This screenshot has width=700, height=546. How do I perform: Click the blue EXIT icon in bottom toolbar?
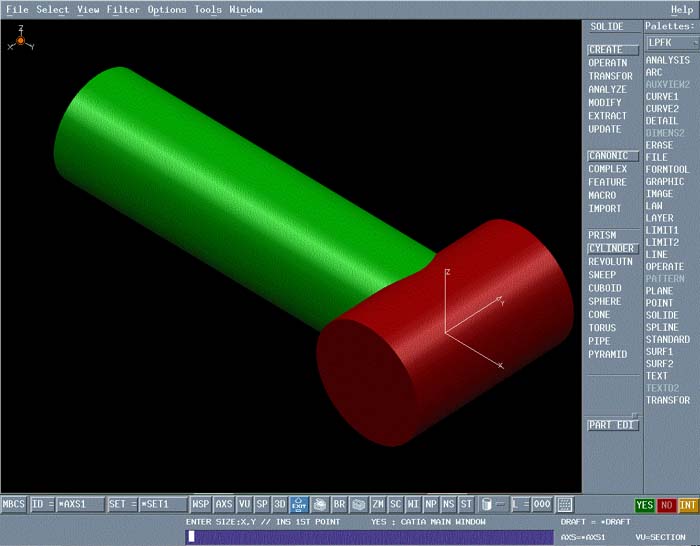pyautogui.click(x=298, y=505)
